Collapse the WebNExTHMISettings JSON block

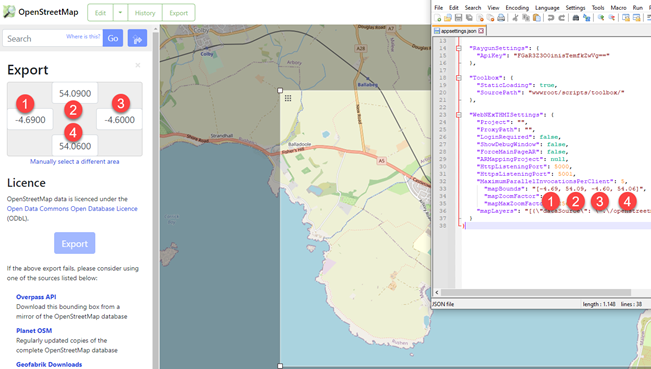coord(459,115)
